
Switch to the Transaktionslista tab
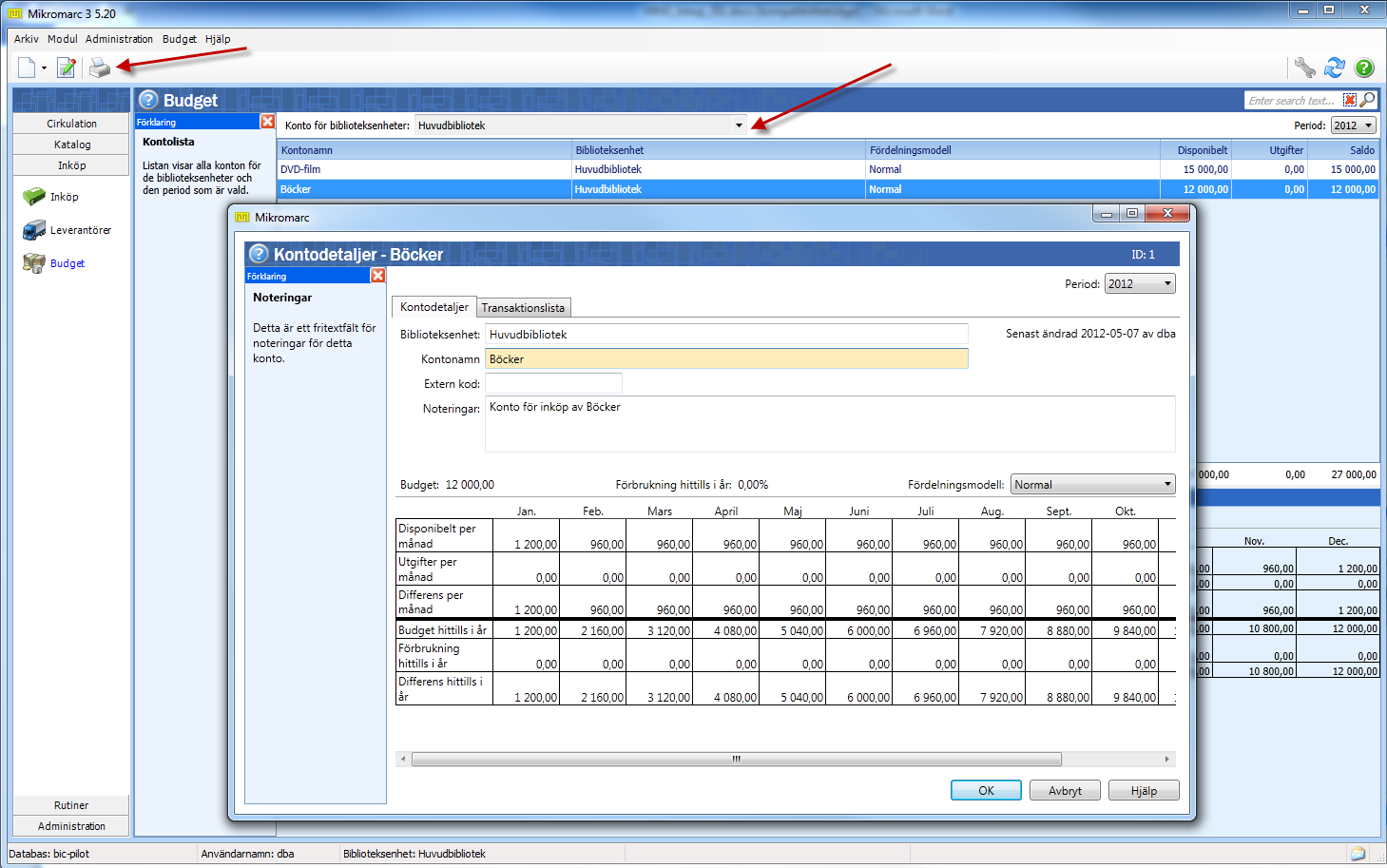pos(523,308)
